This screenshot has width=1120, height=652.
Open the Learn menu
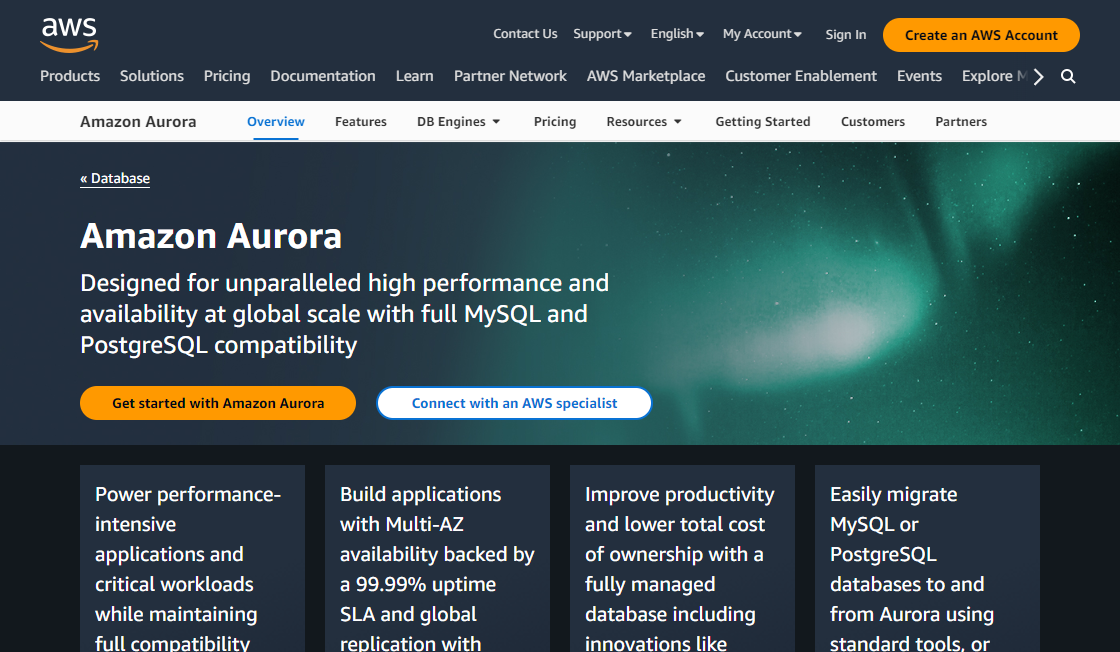coord(414,76)
